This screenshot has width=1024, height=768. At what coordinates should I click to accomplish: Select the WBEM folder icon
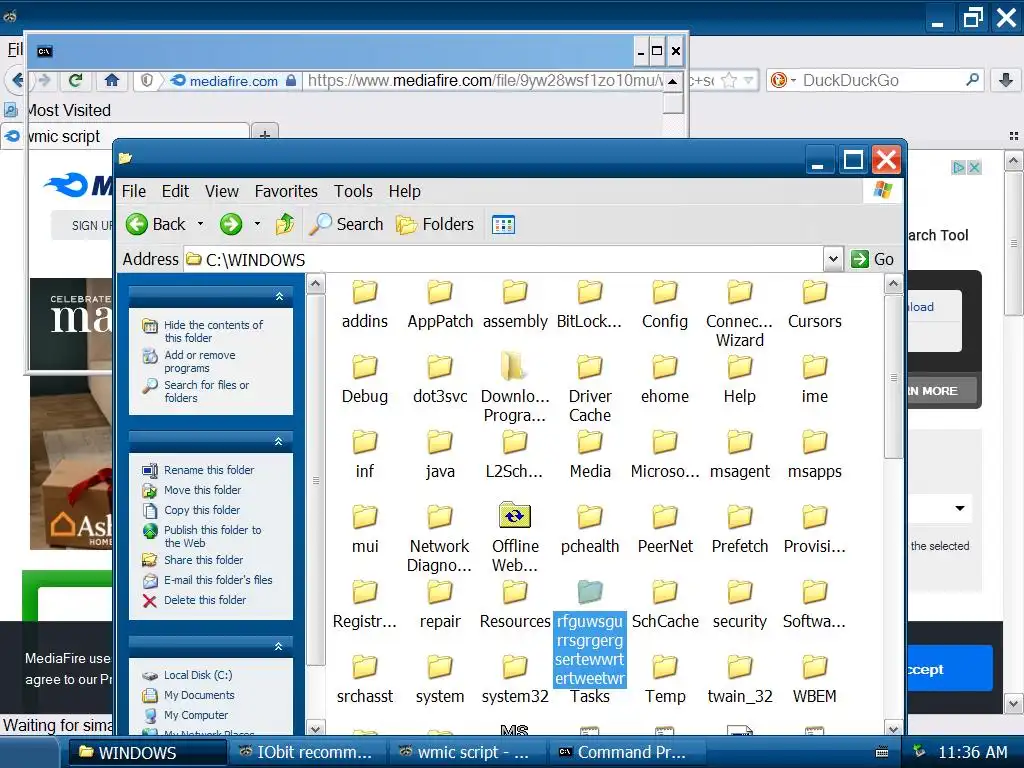click(x=814, y=667)
